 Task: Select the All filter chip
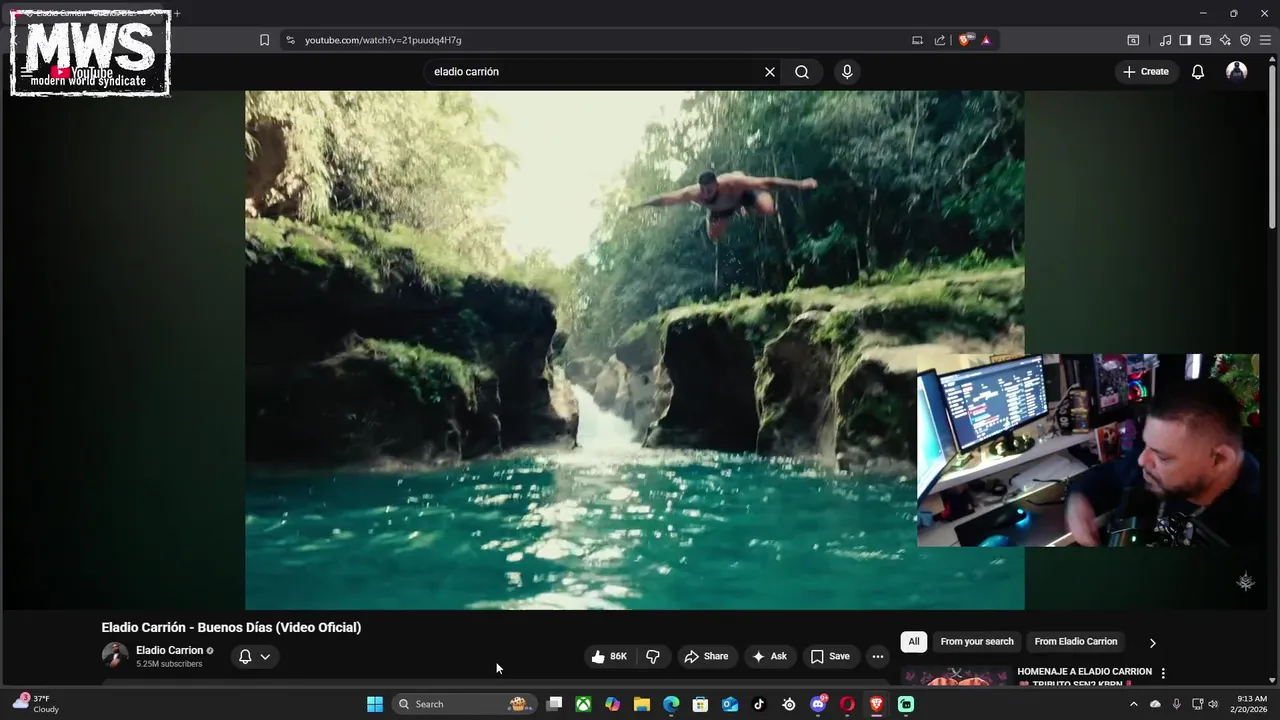pos(913,642)
